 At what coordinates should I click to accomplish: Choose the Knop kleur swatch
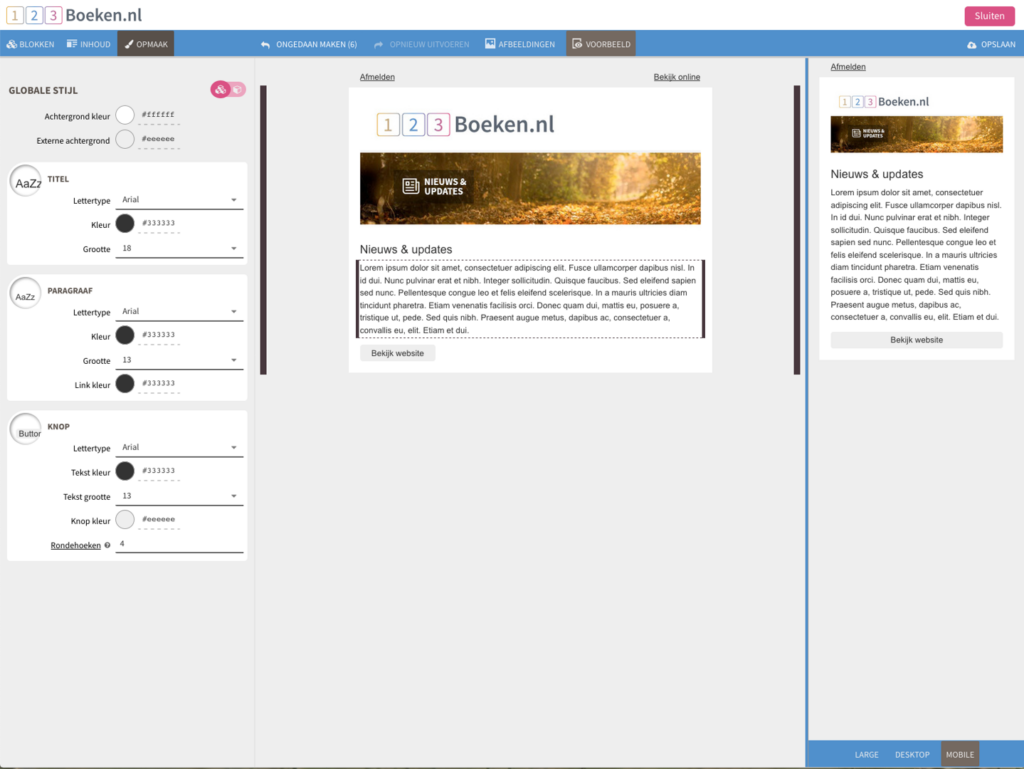pos(125,520)
